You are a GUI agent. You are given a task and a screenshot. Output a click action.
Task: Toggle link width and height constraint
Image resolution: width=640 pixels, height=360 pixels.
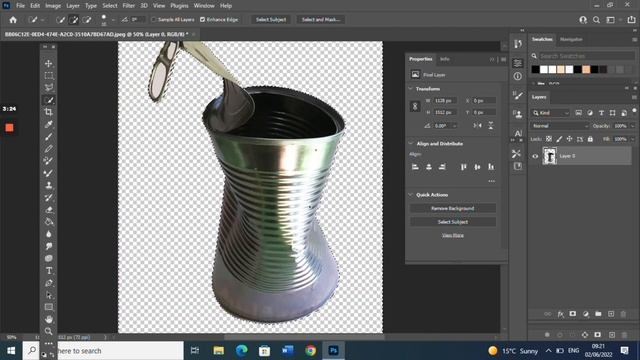pos(415,106)
